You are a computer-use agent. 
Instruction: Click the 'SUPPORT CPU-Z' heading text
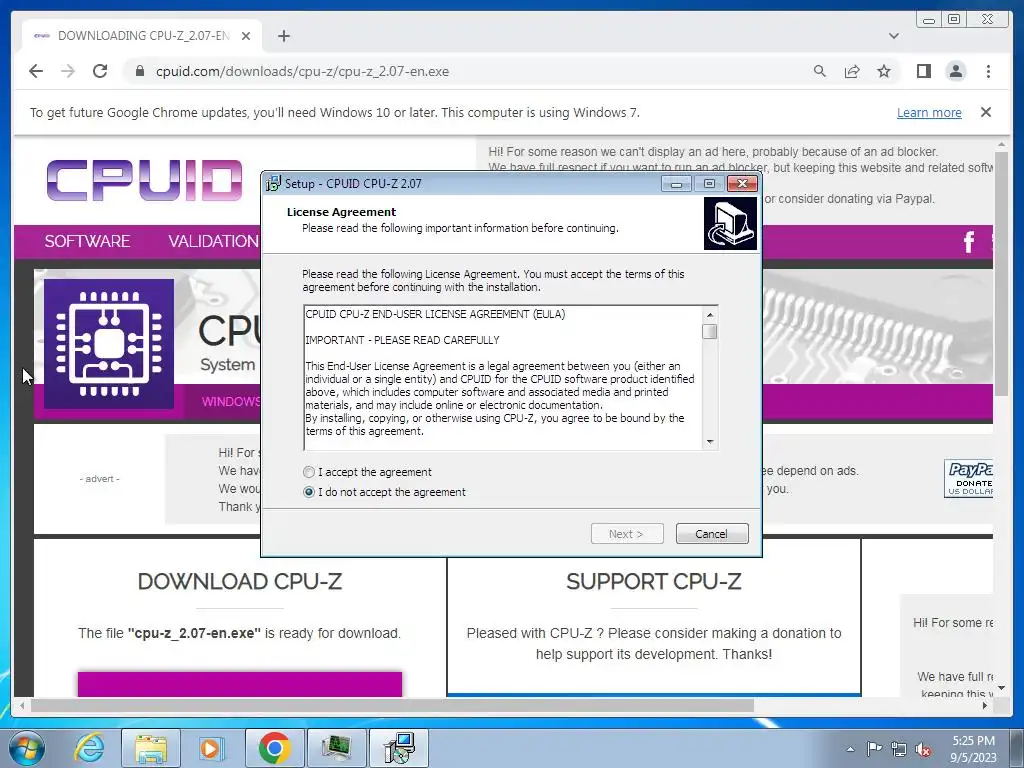[654, 581]
